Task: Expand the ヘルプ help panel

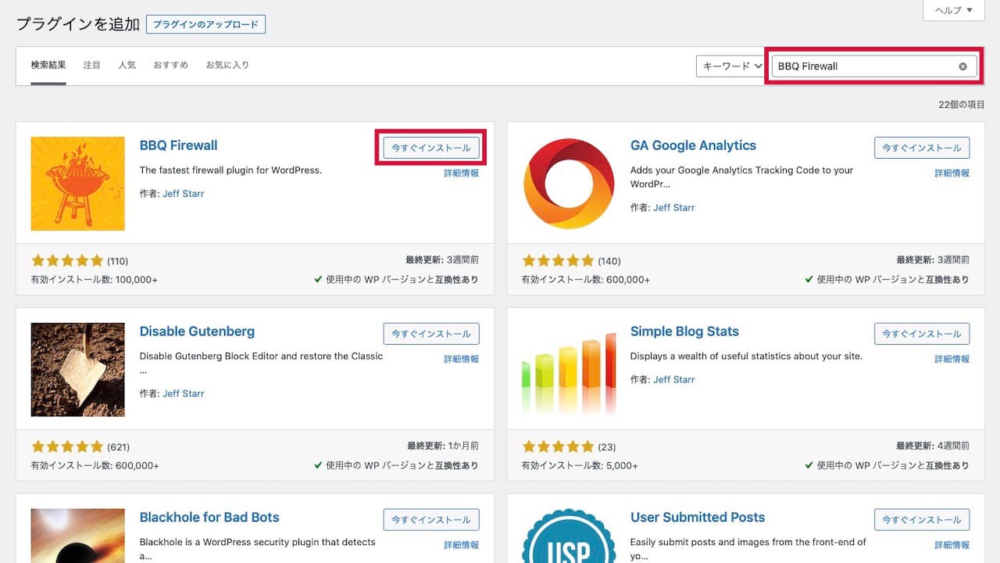Action: pyautogui.click(x=953, y=10)
